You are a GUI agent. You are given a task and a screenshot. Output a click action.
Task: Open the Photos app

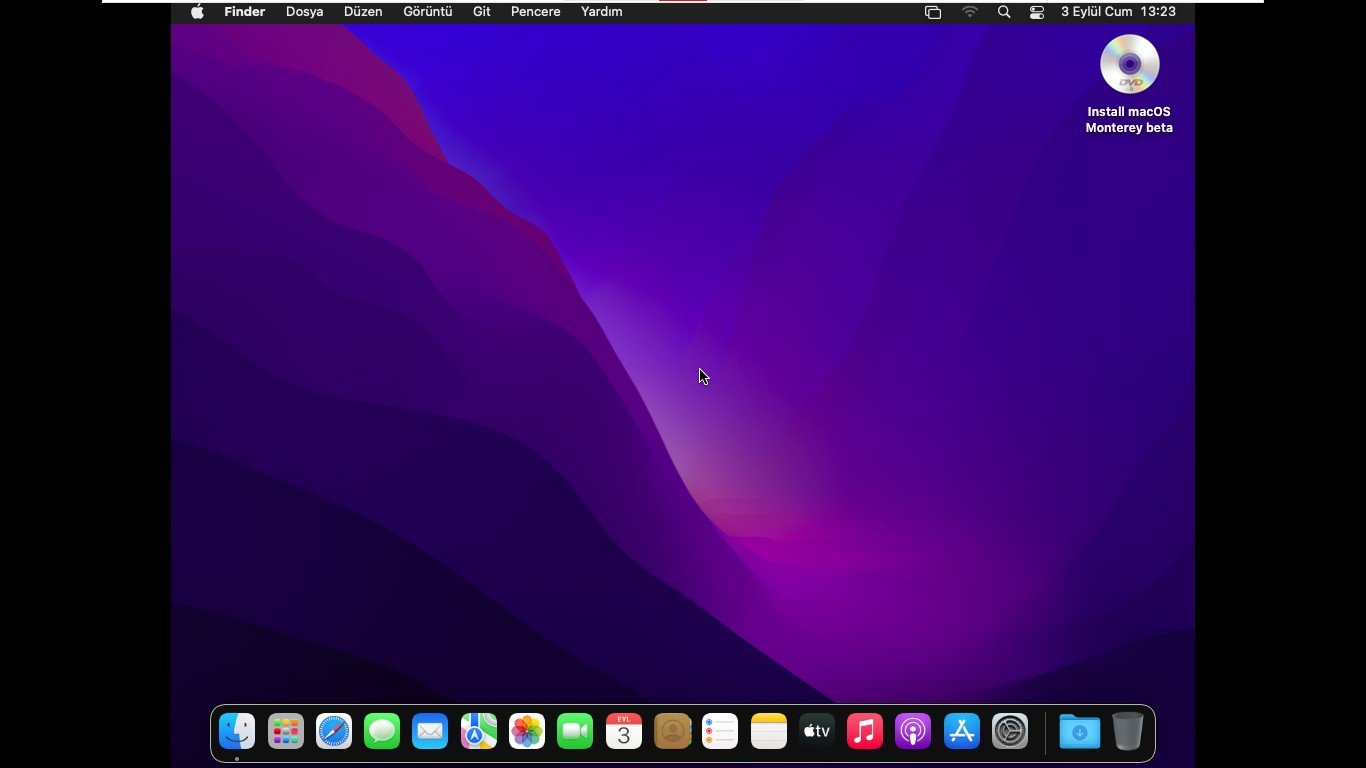527,732
